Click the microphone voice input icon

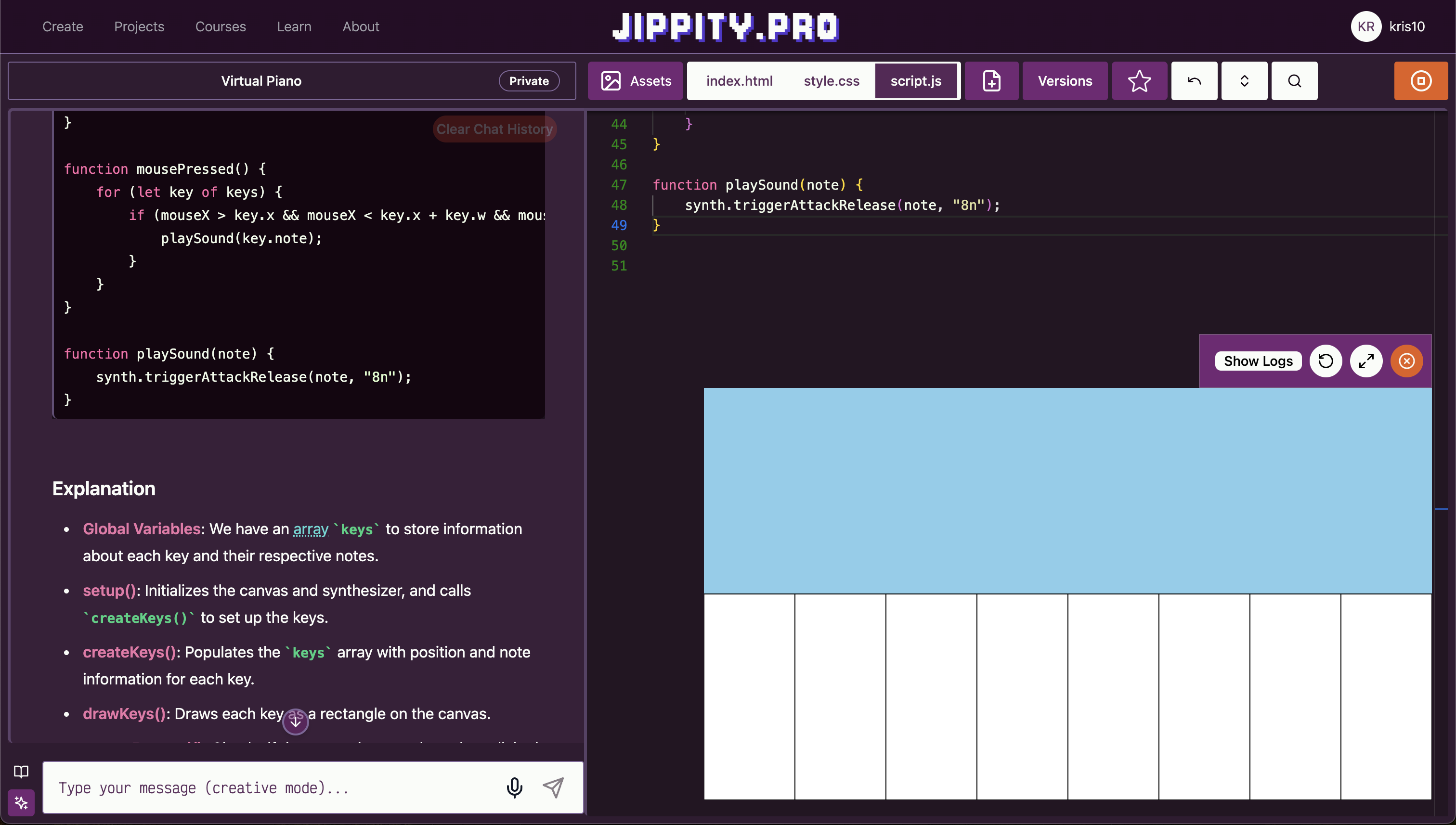(x=514, y=787)
